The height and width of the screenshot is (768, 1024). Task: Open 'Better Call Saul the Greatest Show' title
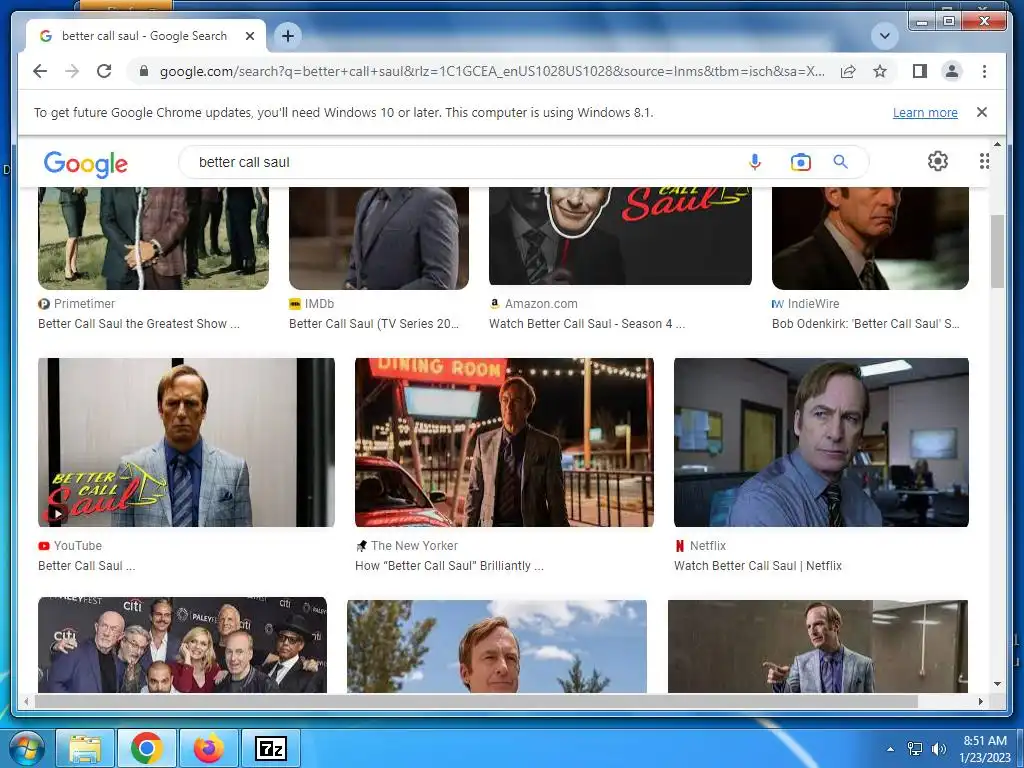tap(138, 324)
